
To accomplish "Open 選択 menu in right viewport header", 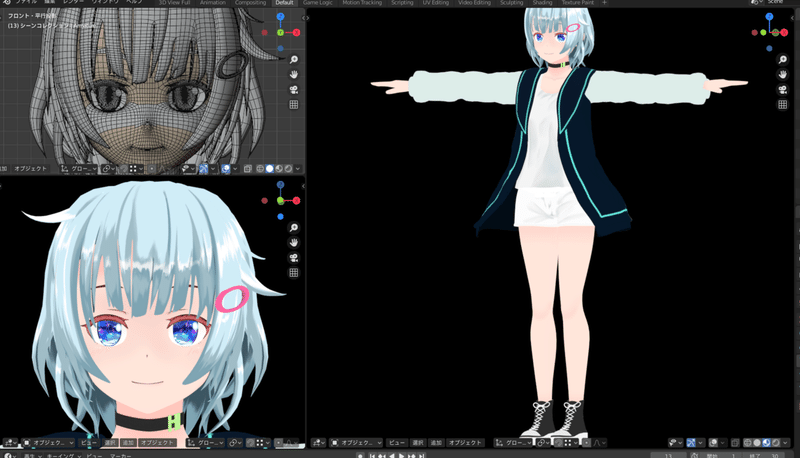I will tap(418, 443).
